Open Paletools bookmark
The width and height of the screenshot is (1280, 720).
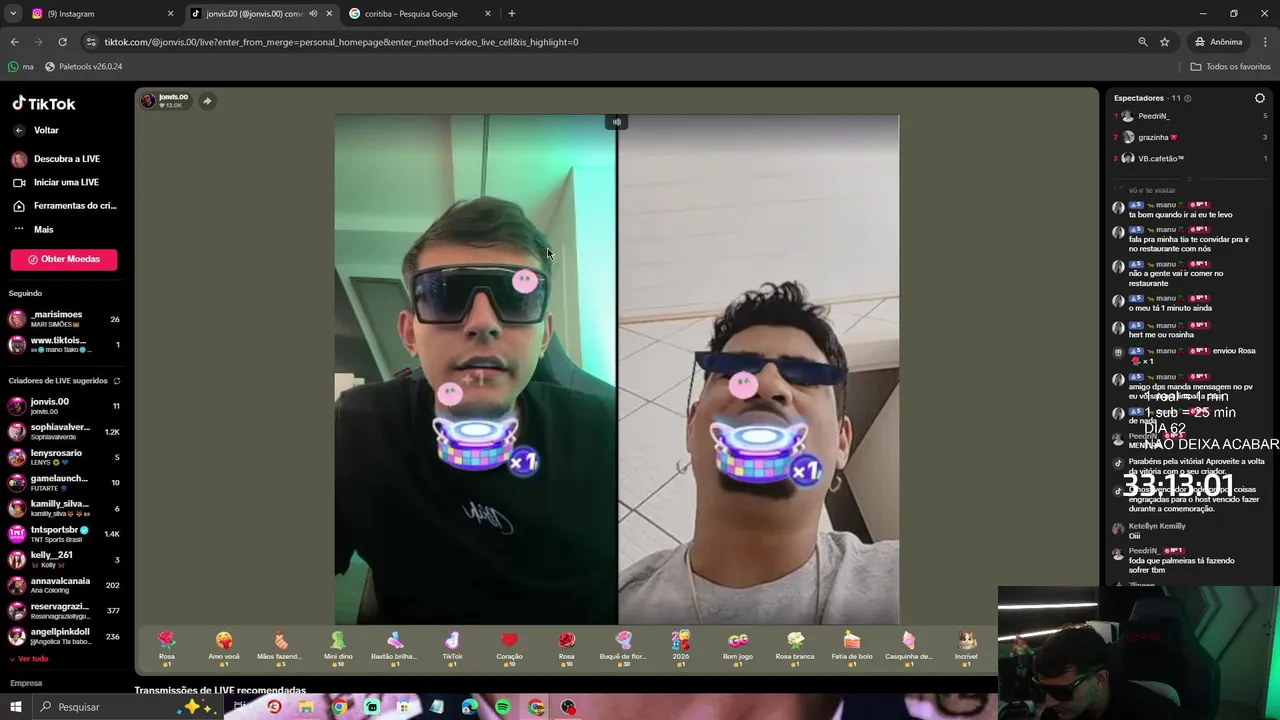pyautogui.click(x=84, y=67)
